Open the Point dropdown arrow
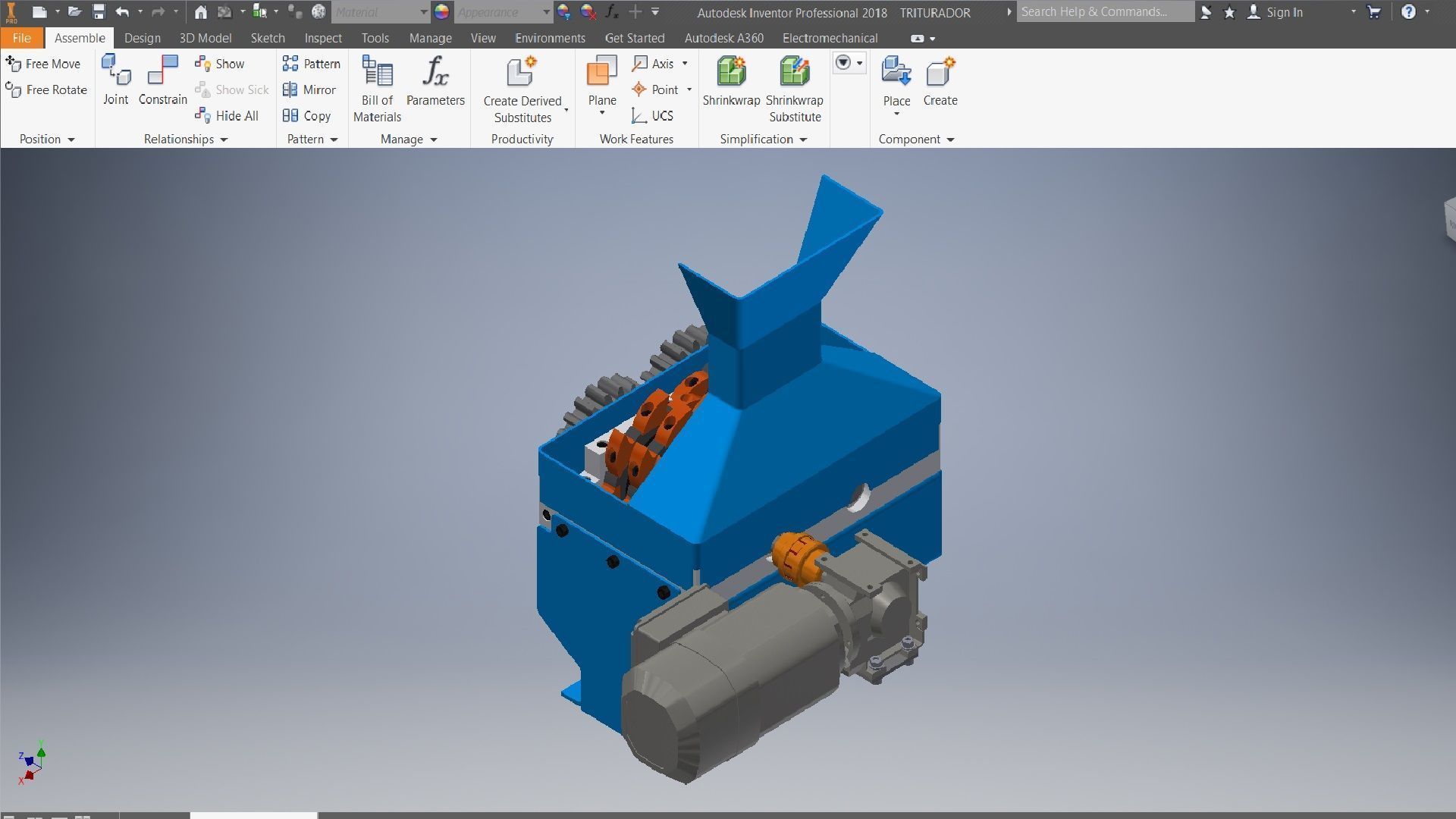The width and height of the screenshot is (1456, 819). click(689, 89)
